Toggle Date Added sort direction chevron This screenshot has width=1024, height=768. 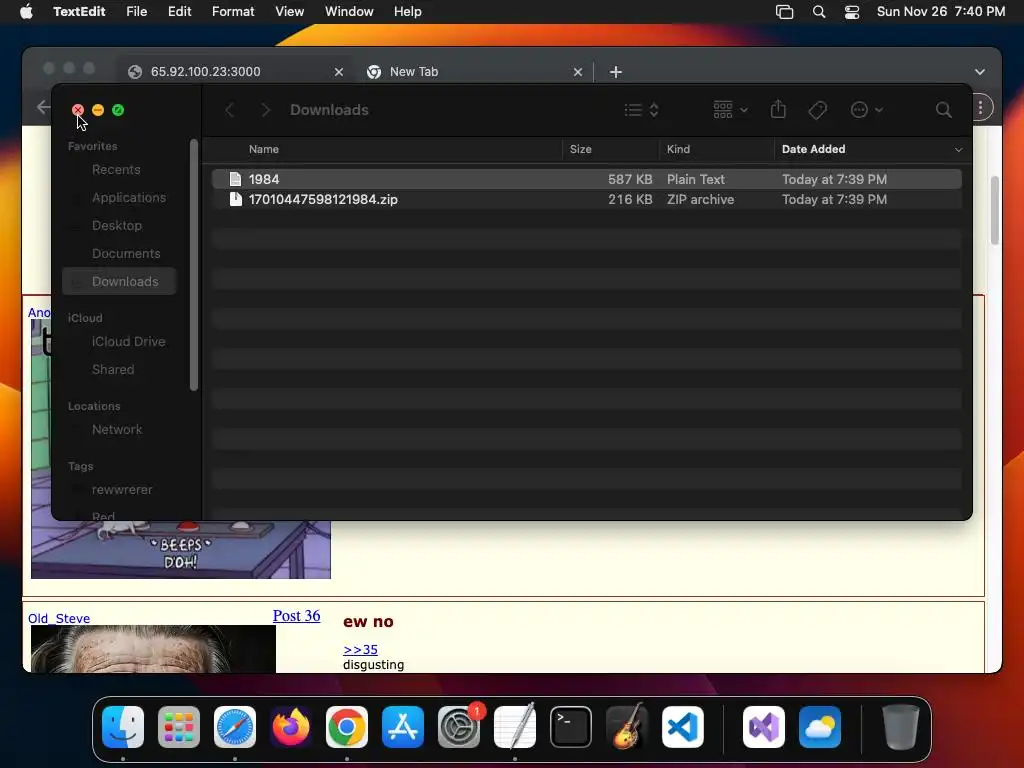pos(958,150)
